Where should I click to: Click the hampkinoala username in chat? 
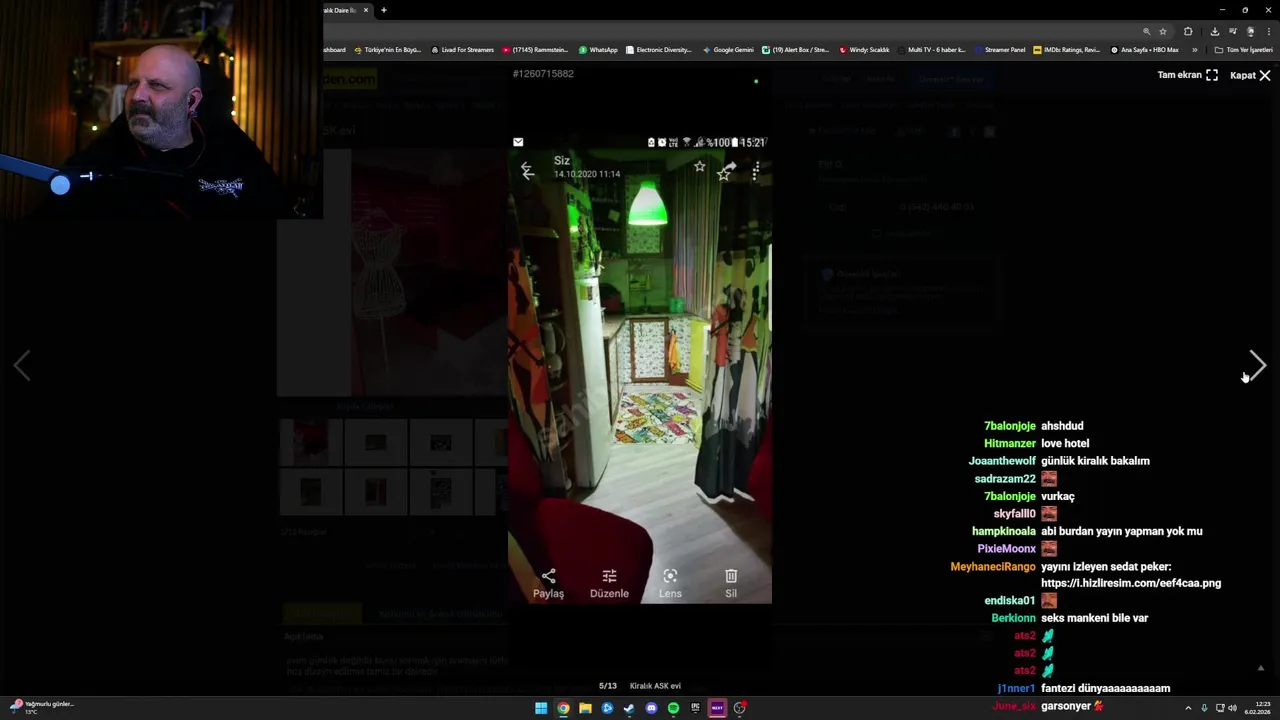(1003, 531)
